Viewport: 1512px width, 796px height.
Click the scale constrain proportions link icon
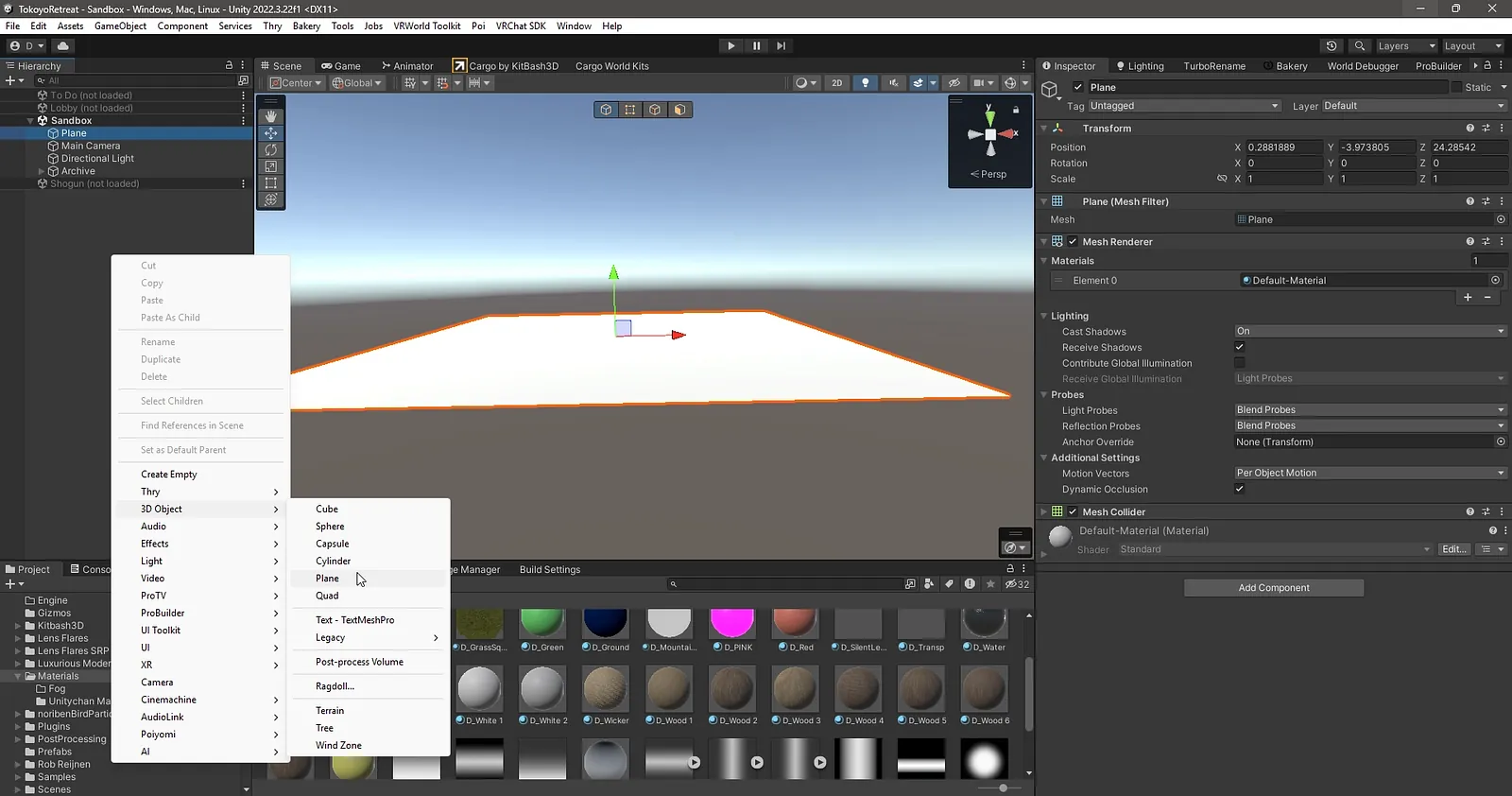point(1222,179)
